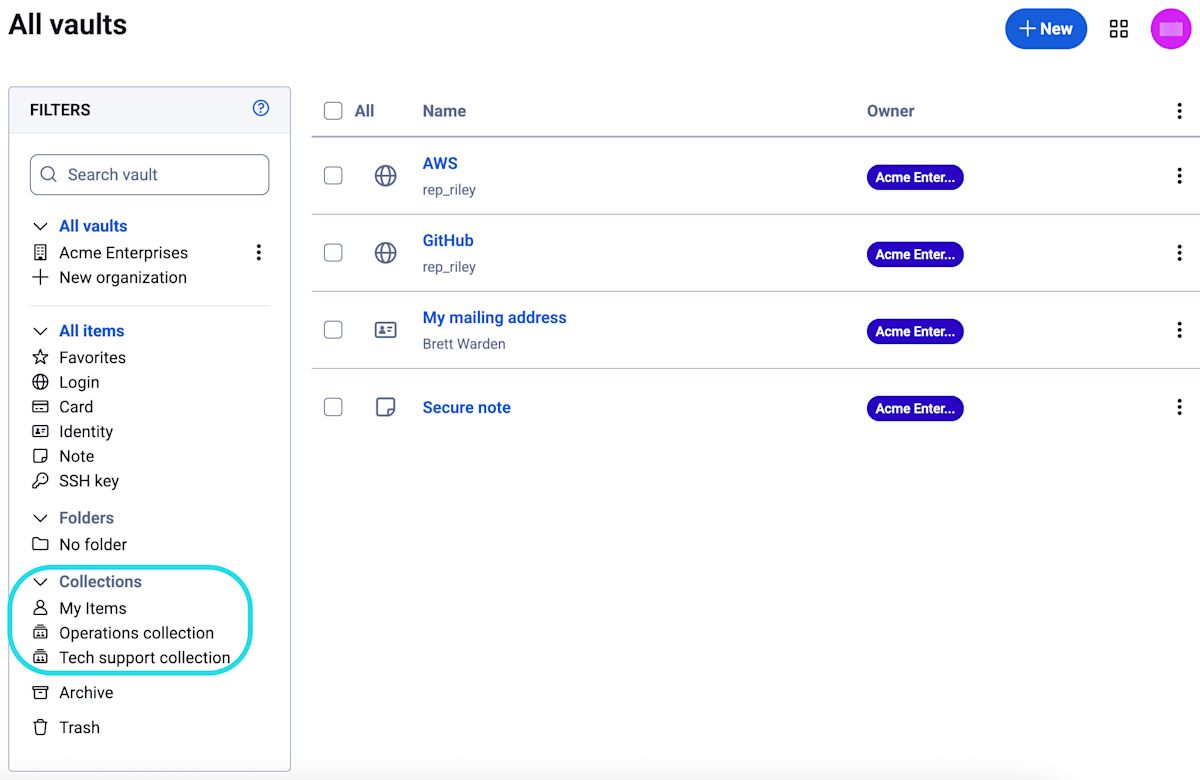Open the AWS item link
Image resolution: width=1200 pixels, height=780 pixels.
point(440,163)
